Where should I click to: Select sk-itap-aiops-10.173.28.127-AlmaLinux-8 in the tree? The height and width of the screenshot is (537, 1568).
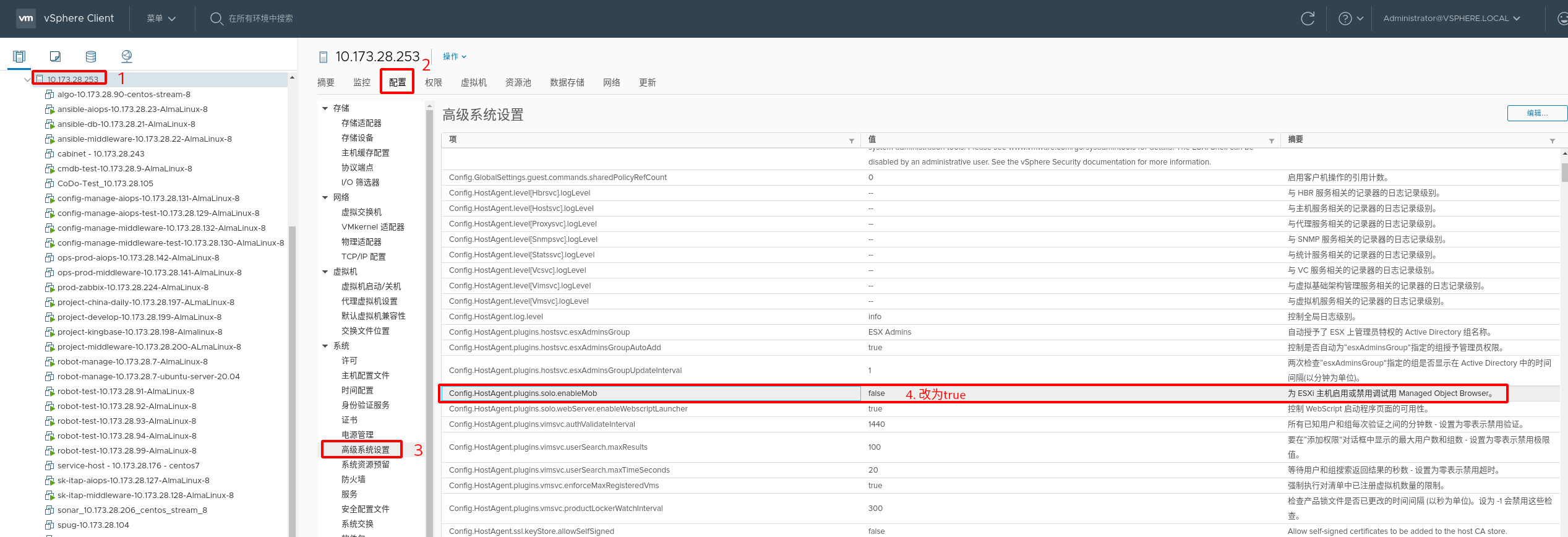[x=134, y=481]
